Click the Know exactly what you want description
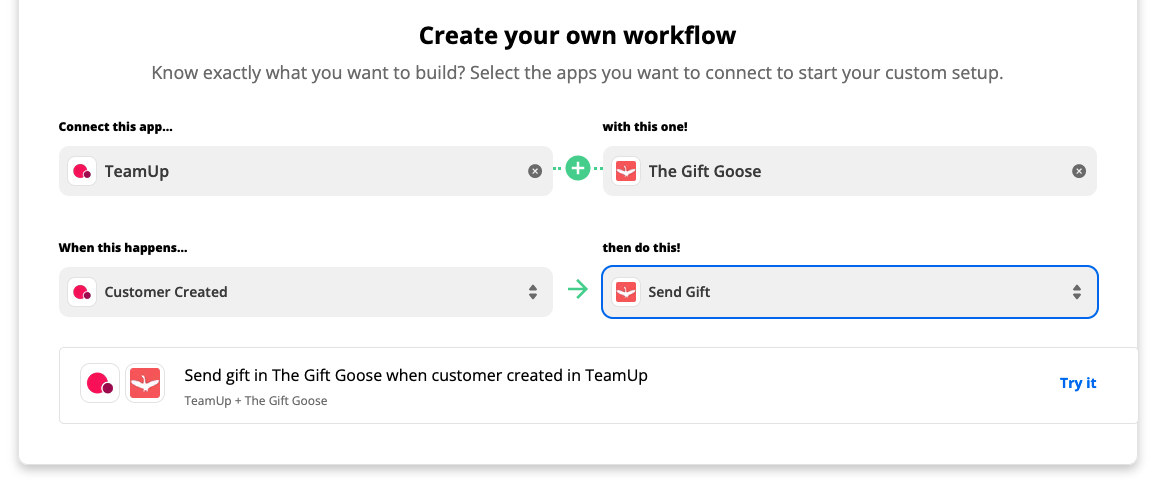The height and width of the screenshot is (480, 1152). tap(577, 74)
